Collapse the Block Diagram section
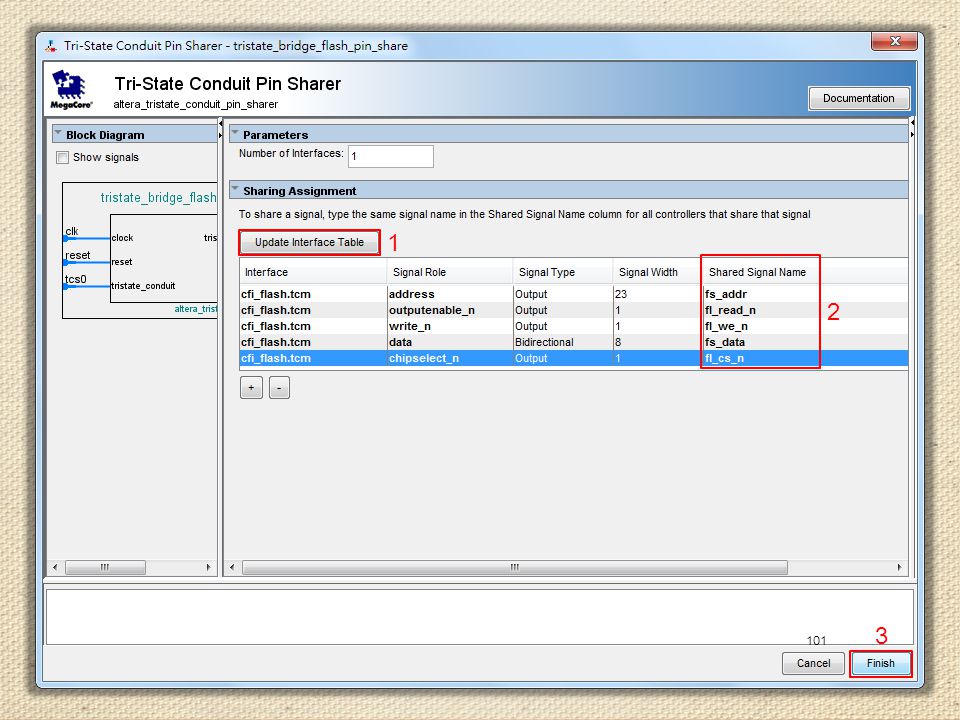 click(58, 133)
